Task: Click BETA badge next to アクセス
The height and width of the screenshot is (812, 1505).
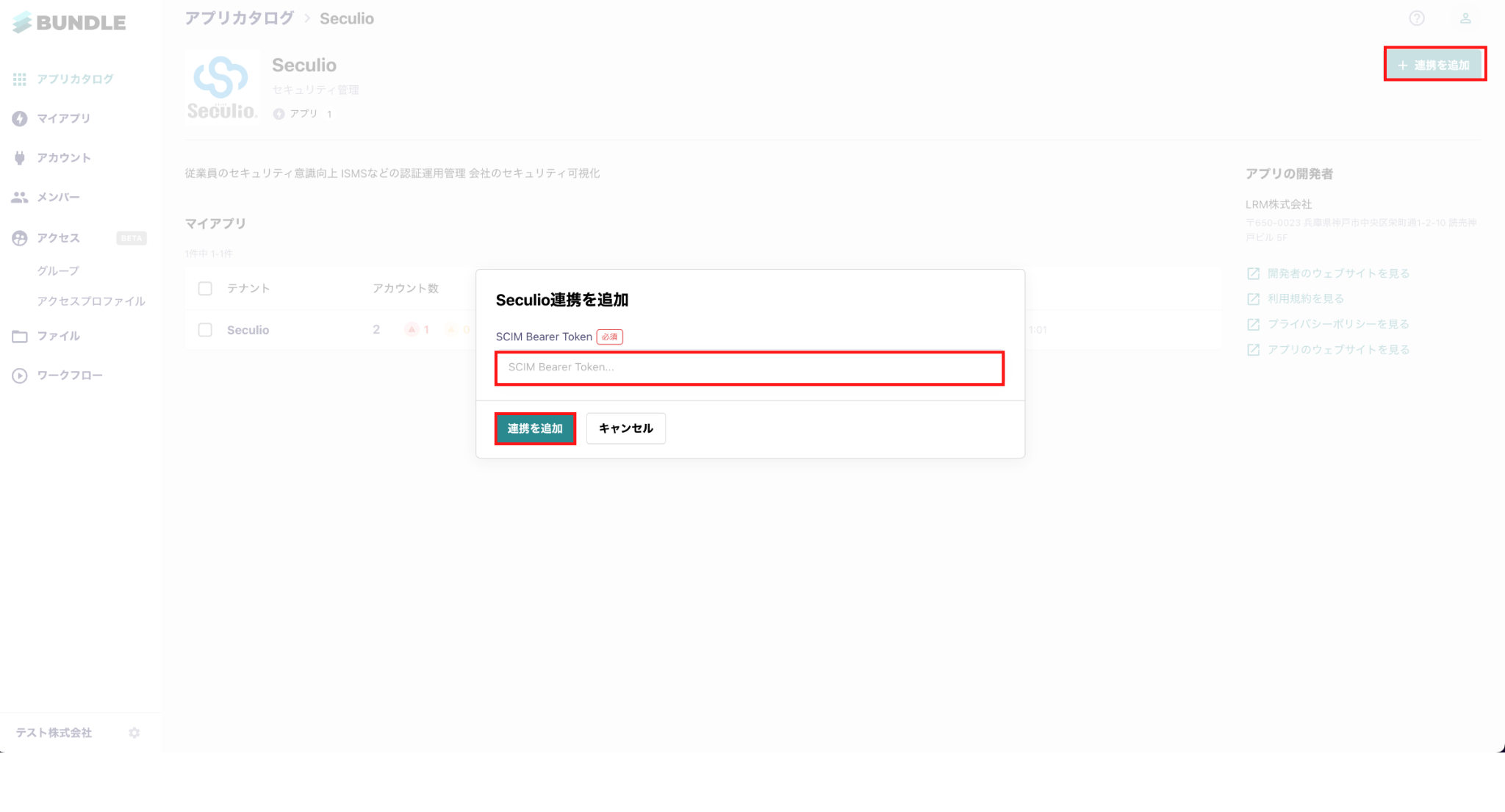Action: click(132, 238)
